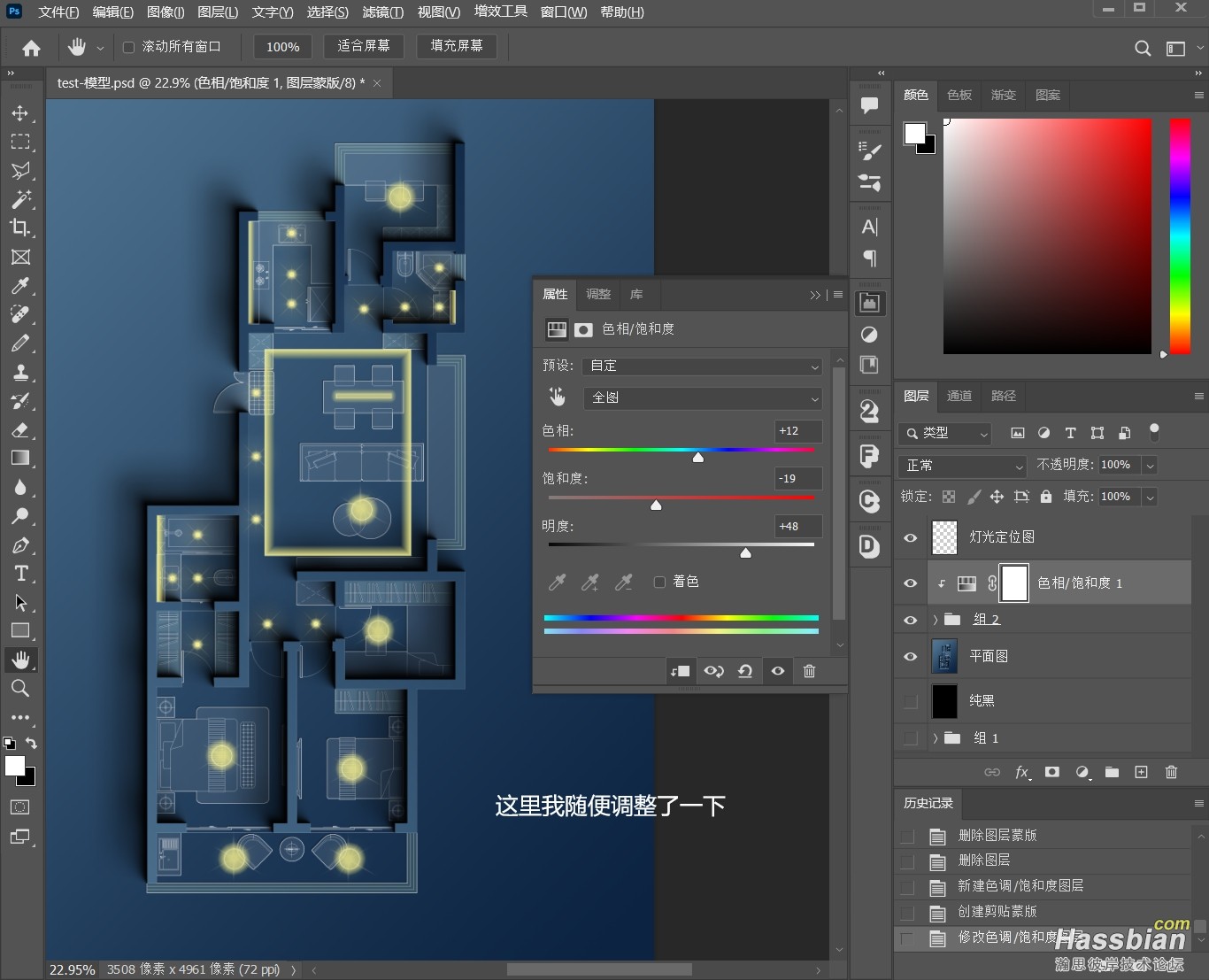Expand the 组 2 layer group
The width and height of the screenshot is (1209, 980).
click(x=935, y=620)
